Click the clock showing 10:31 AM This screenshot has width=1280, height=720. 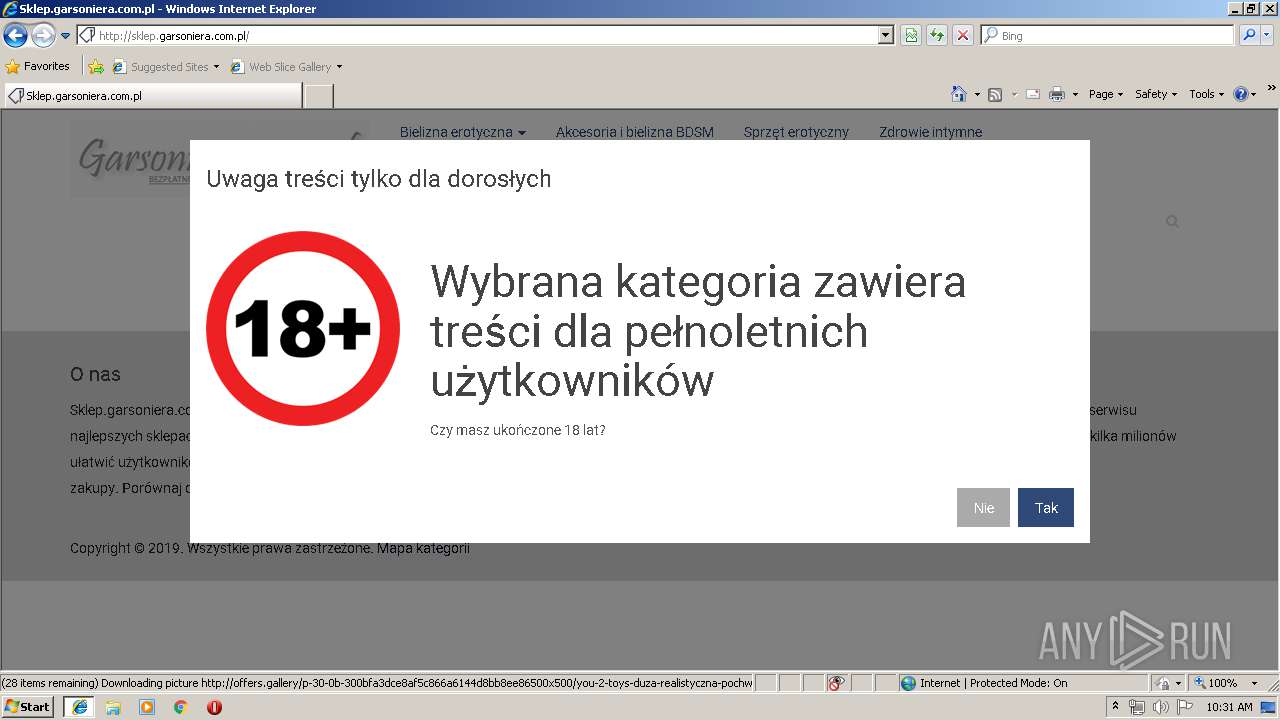[1229, 707]
